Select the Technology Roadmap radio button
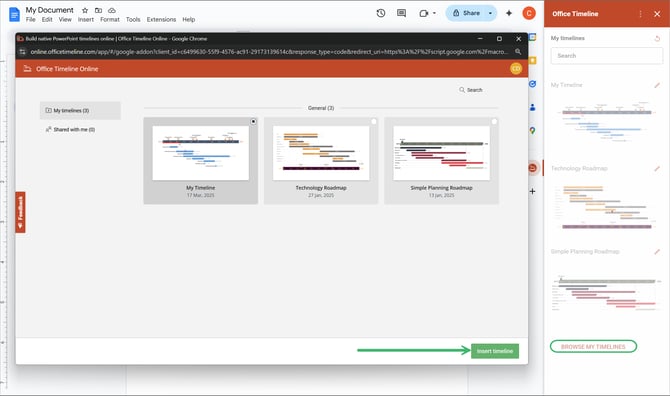Image resolution: width=670 pixels, height=396 pixels. point(374,121)
